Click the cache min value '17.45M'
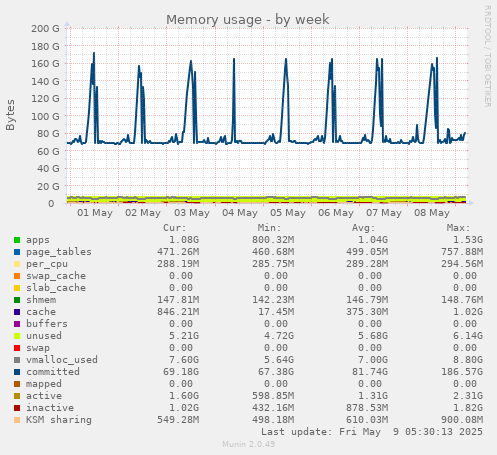 [276, 312]
